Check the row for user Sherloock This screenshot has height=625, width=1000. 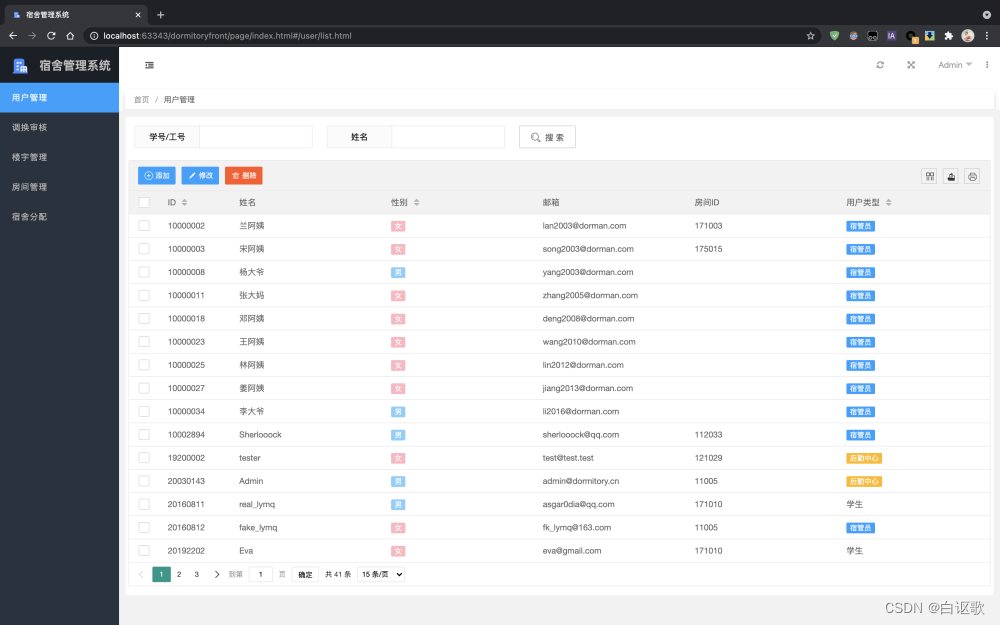point(144,434)
